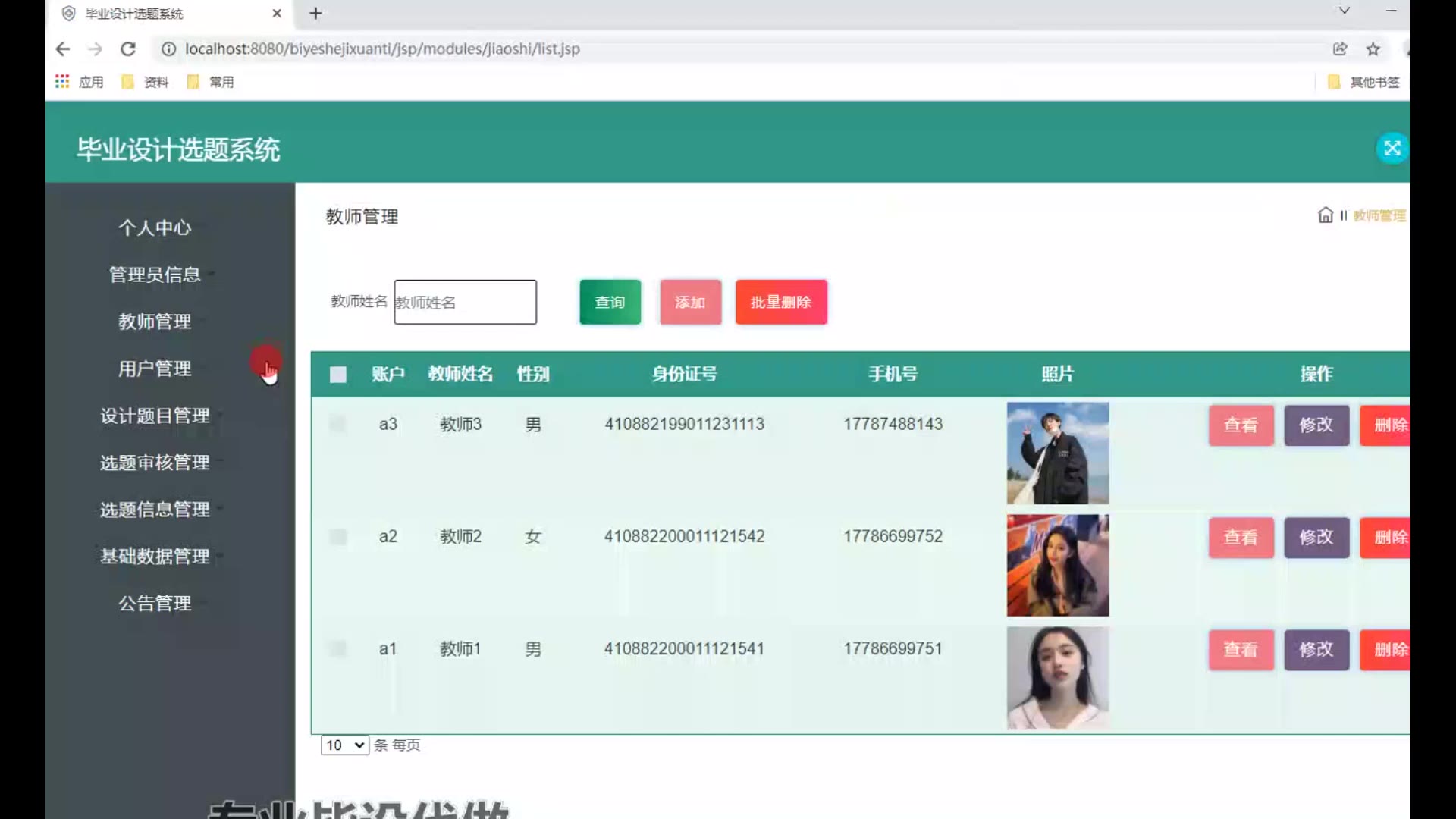Click the green 查询 button

coord(610,302)
